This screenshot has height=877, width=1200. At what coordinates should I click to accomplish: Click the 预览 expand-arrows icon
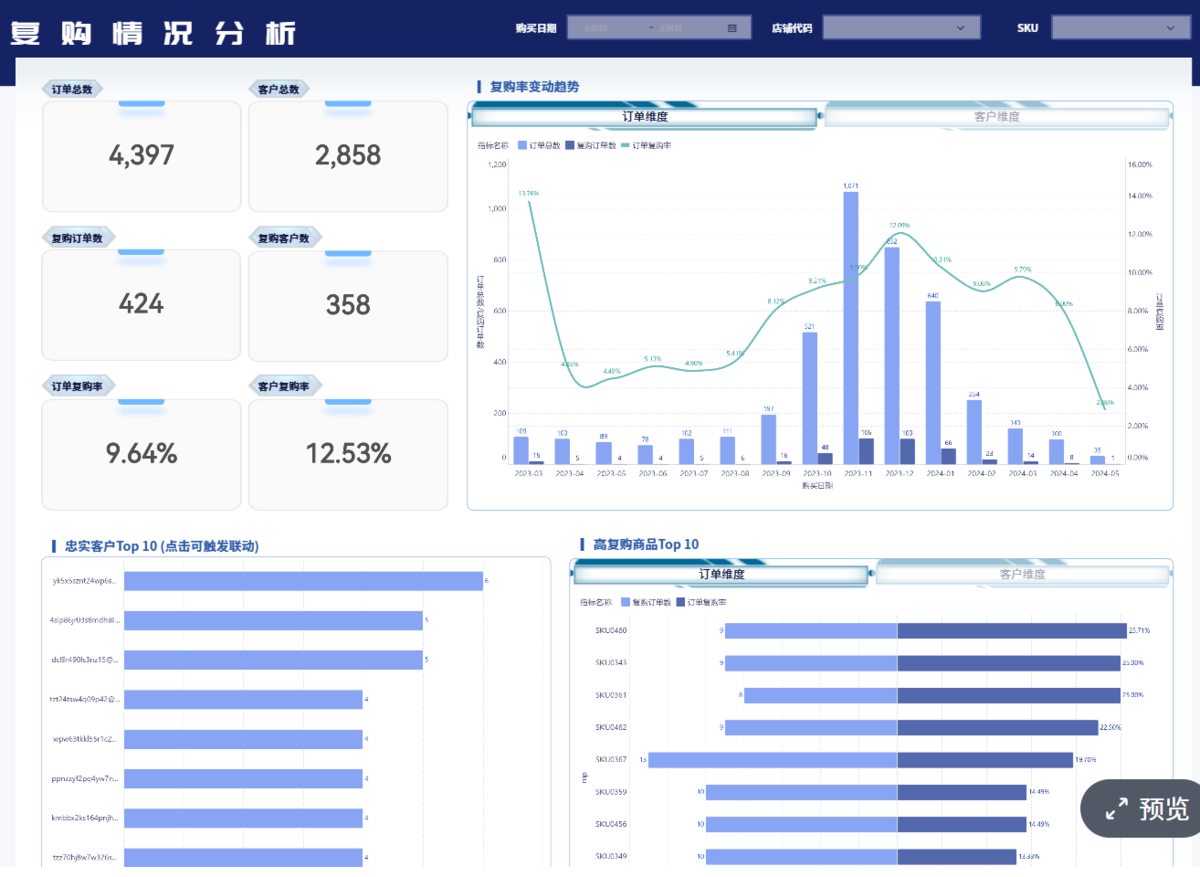[x=1116, y=809]
